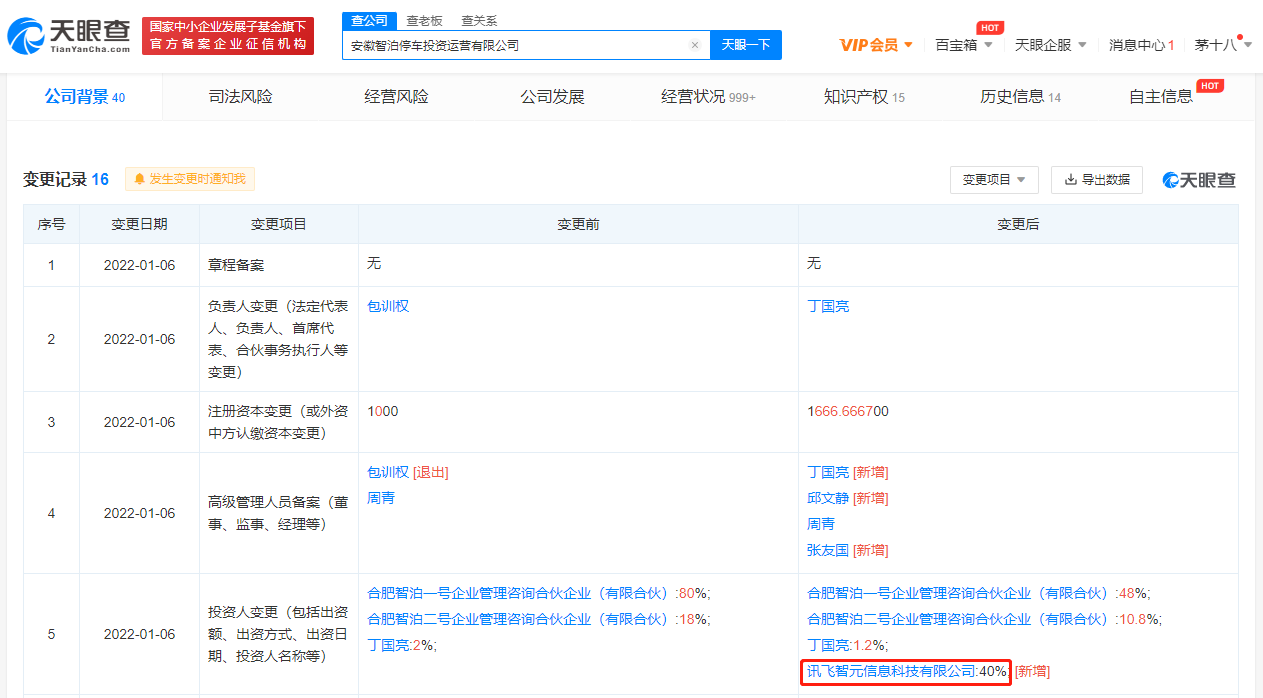Switch to 查老板 search tab
Image resolution: width=1263 pixels, height=698 pixels.
pos(424,21)
